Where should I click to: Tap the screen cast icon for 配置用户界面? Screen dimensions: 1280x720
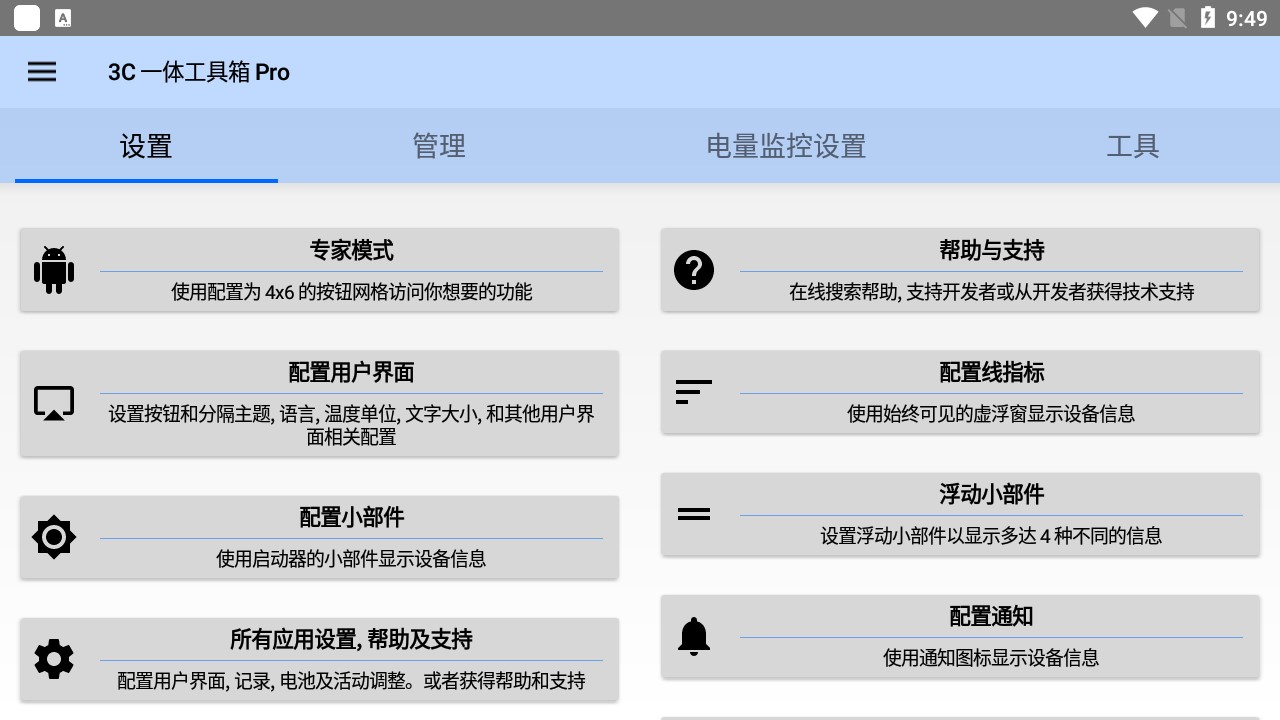click(x=54, y=403)
